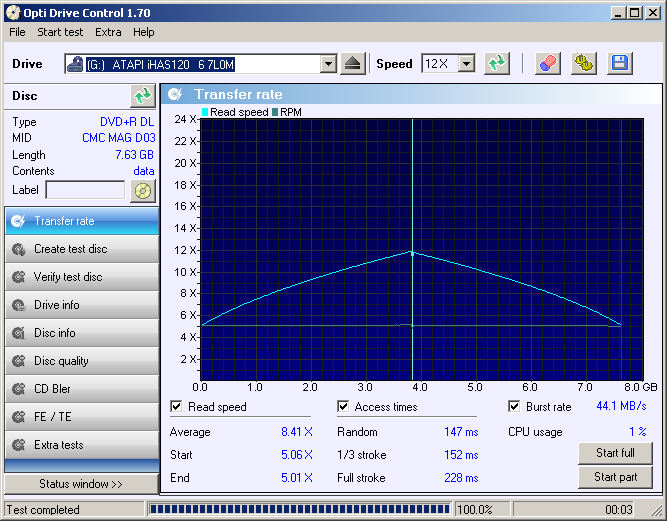Click the Disc info sidebar icon
The width and height of the screenshot is (667, 521).
tap(18, 333)
